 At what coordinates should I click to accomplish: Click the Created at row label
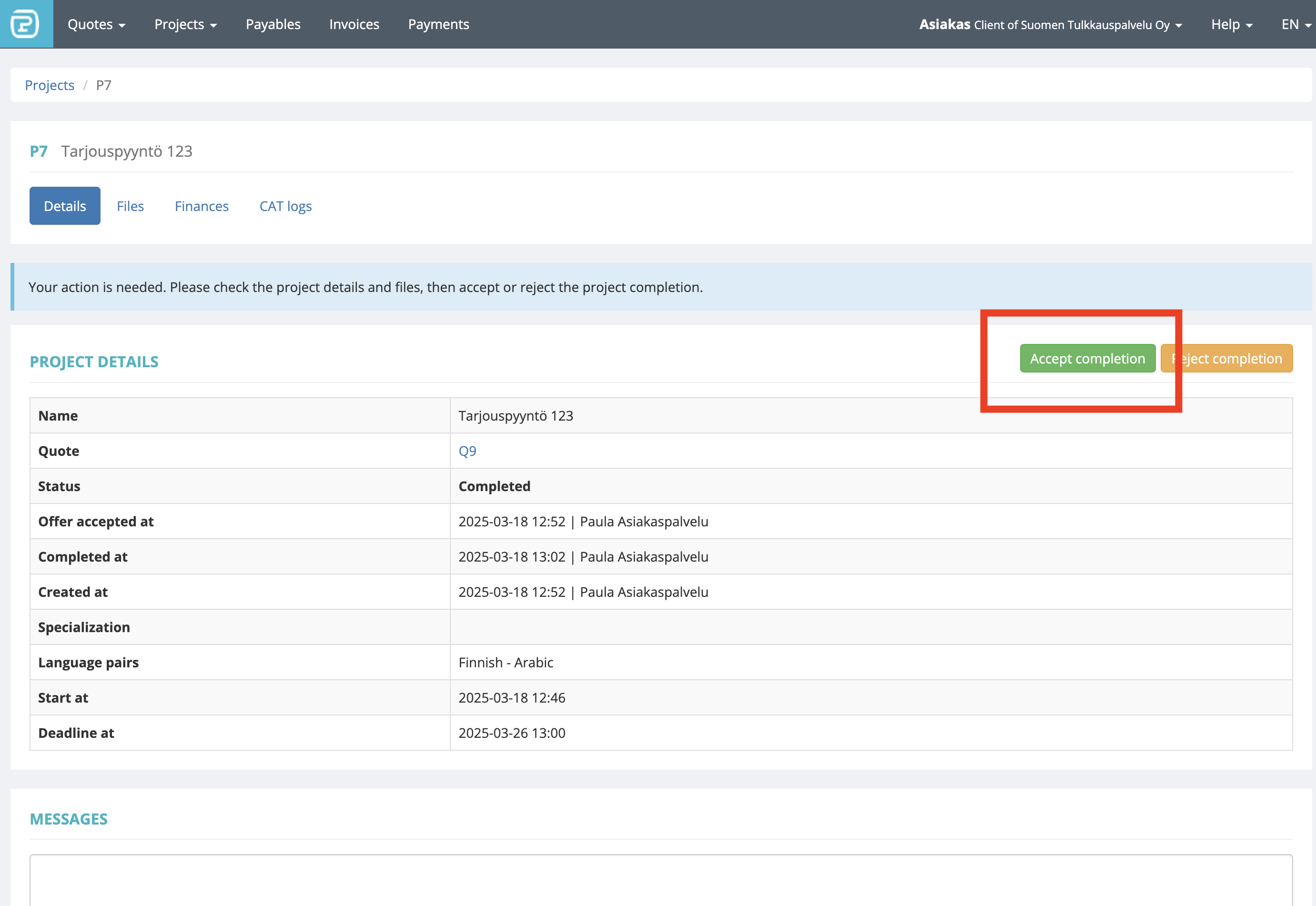(x=73, y=592)
